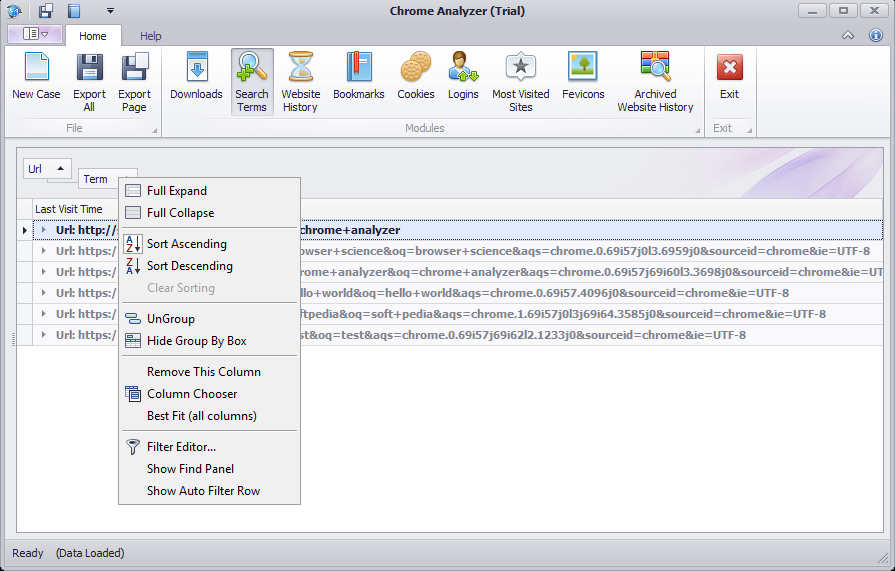Click the info icon at top right
895x571 pixels.
pos(876,35)
